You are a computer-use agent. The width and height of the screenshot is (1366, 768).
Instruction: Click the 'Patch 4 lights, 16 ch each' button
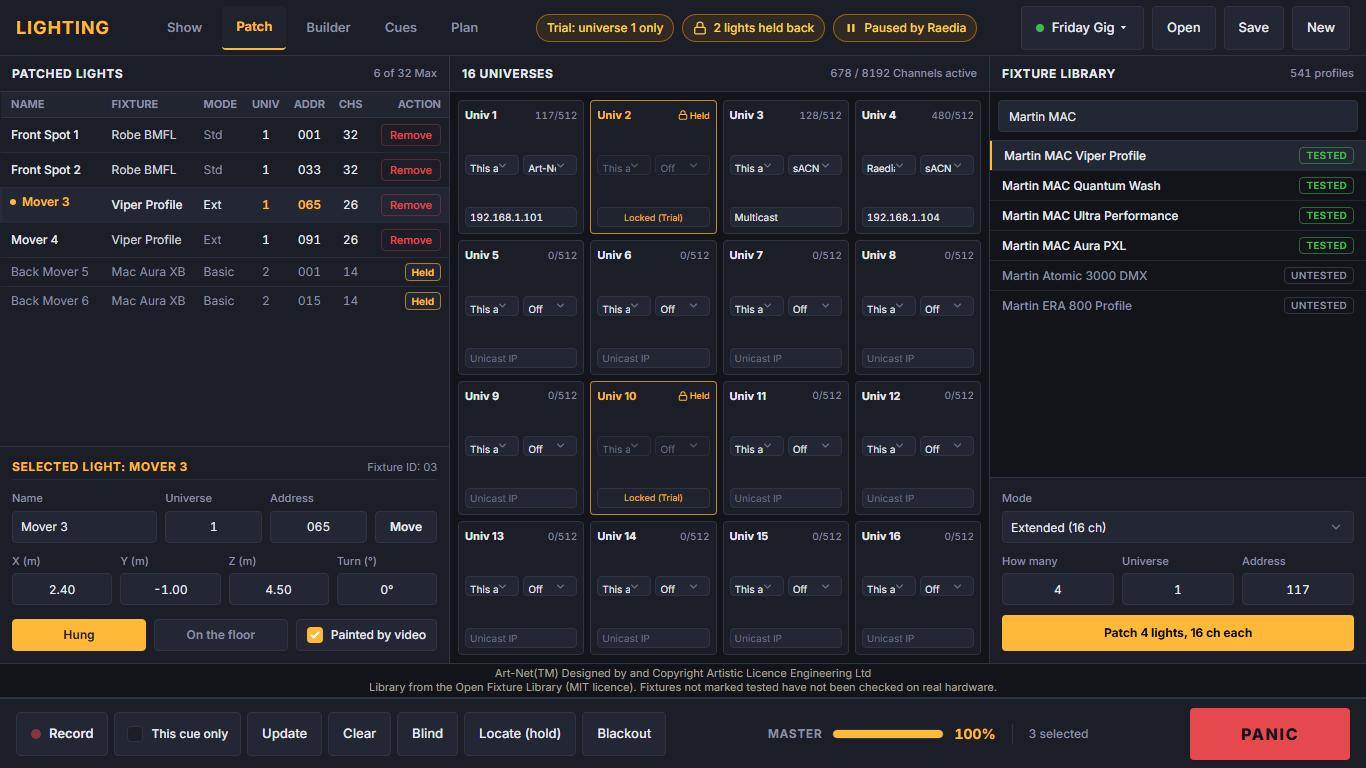(x=1178, y=633)
